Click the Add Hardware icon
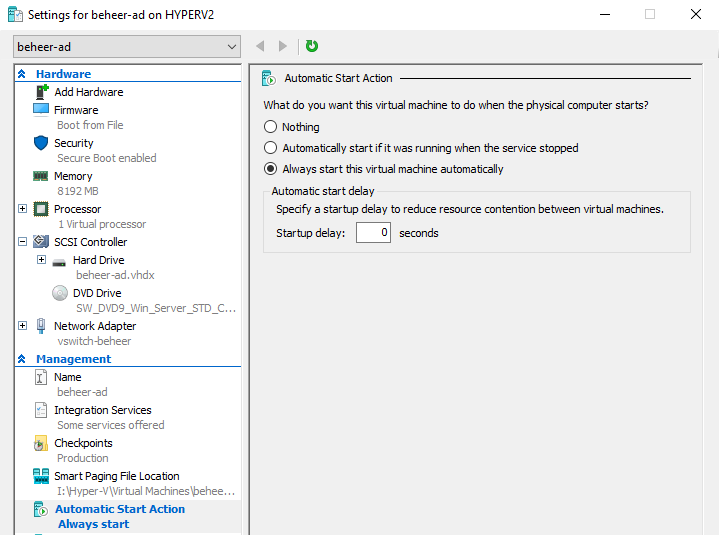 pos(42,92)
